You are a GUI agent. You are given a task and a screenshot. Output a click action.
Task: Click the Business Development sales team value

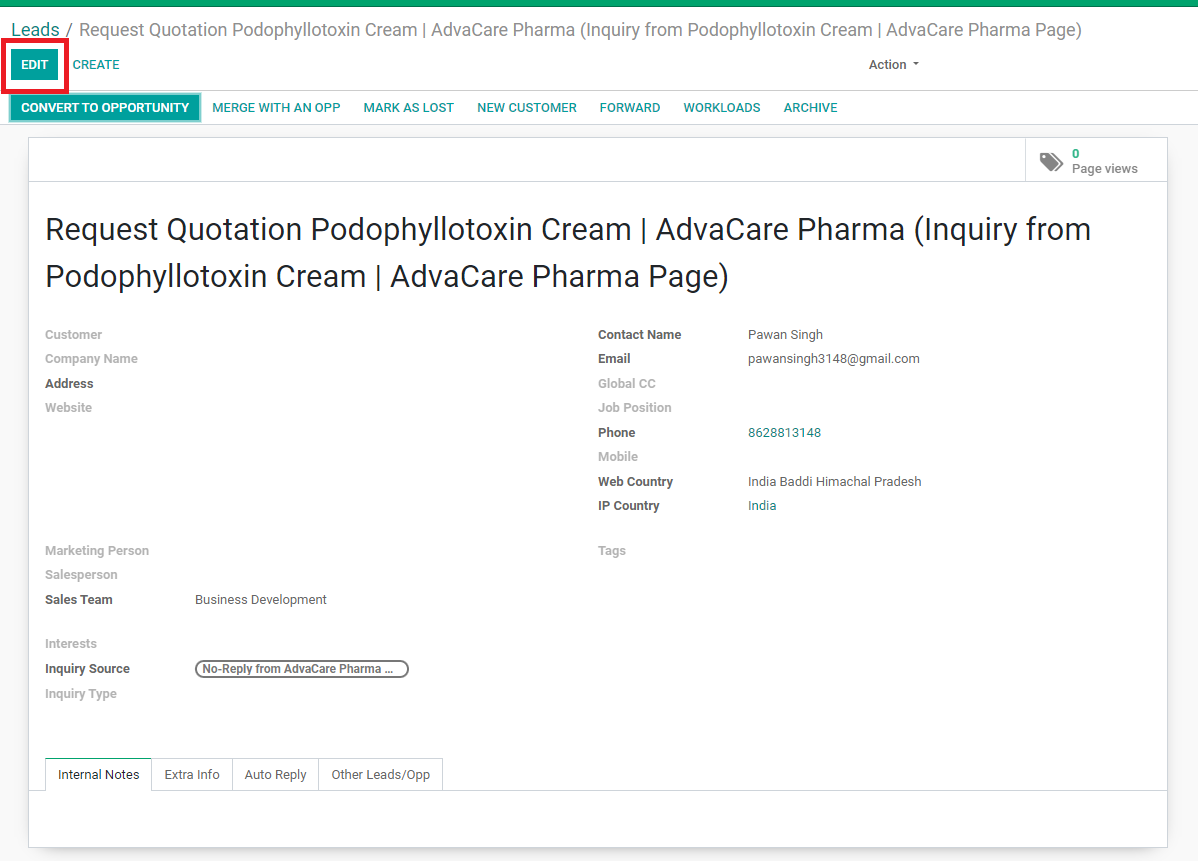261,600
